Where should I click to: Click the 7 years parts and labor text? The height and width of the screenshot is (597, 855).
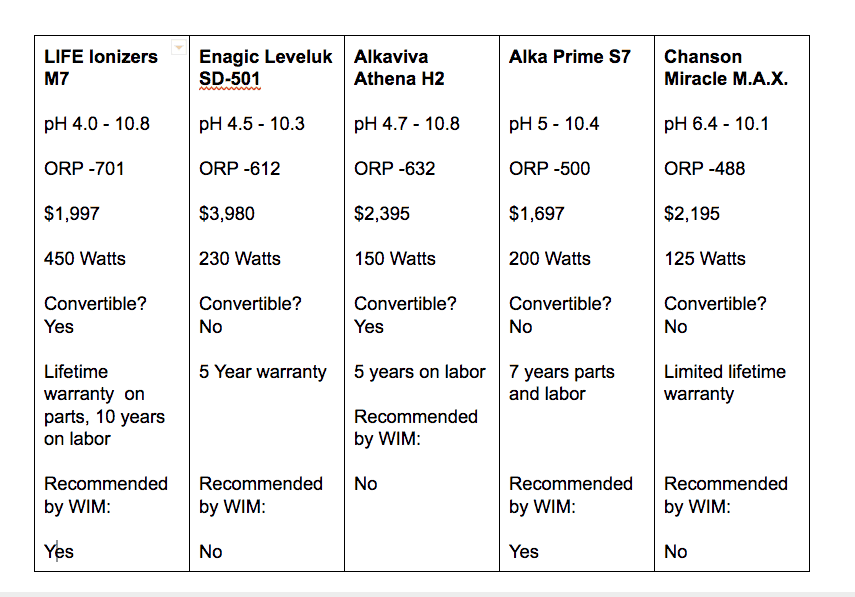tap(562, 383)
